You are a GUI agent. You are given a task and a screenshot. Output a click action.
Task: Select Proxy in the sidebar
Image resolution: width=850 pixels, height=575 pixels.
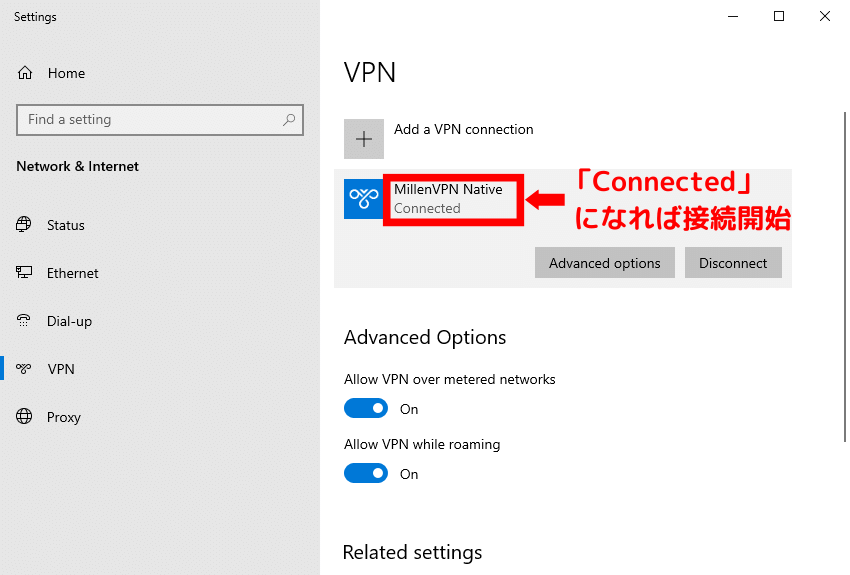click(x=64, y=417)
